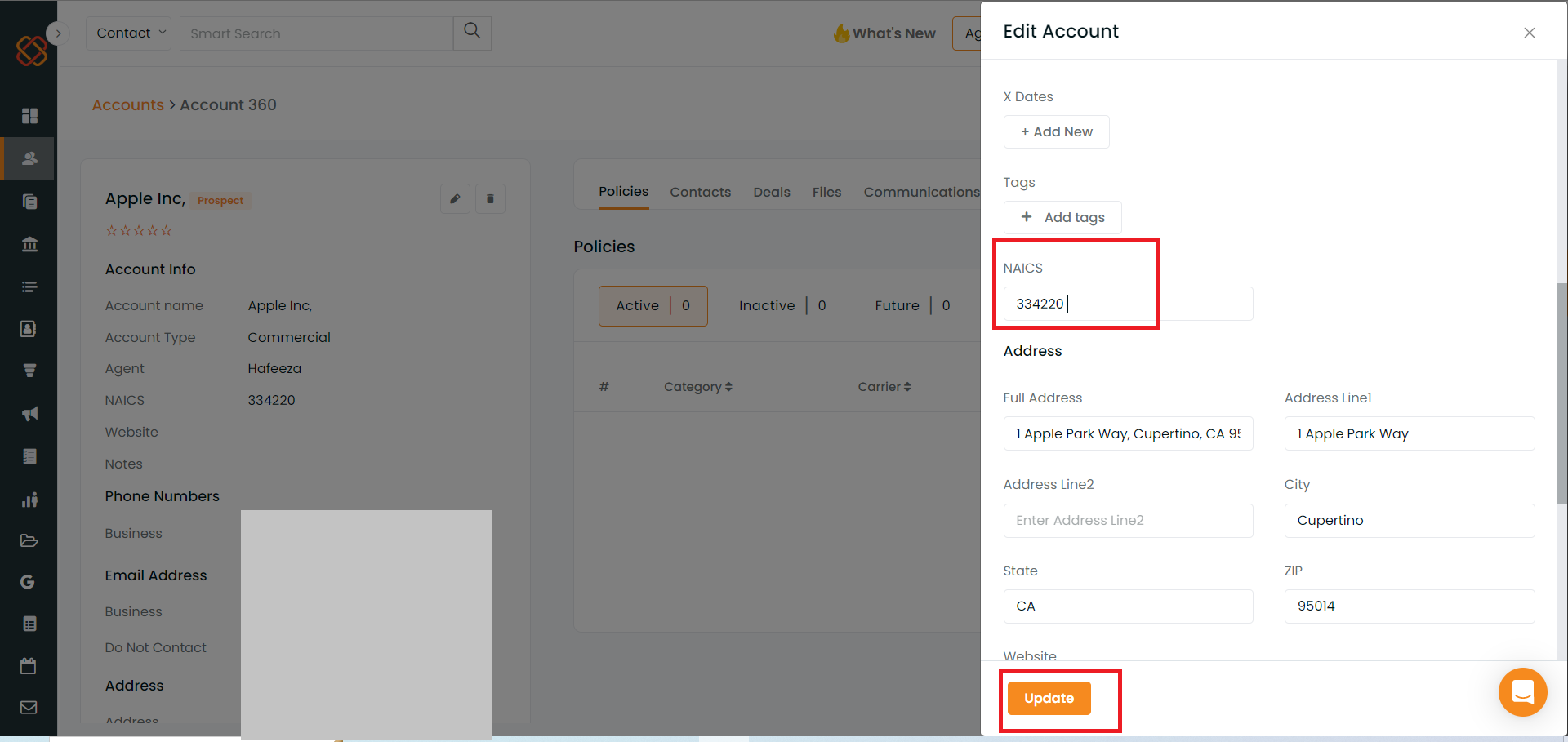
Task: Switch to the Deals tab
Action: 771,192
